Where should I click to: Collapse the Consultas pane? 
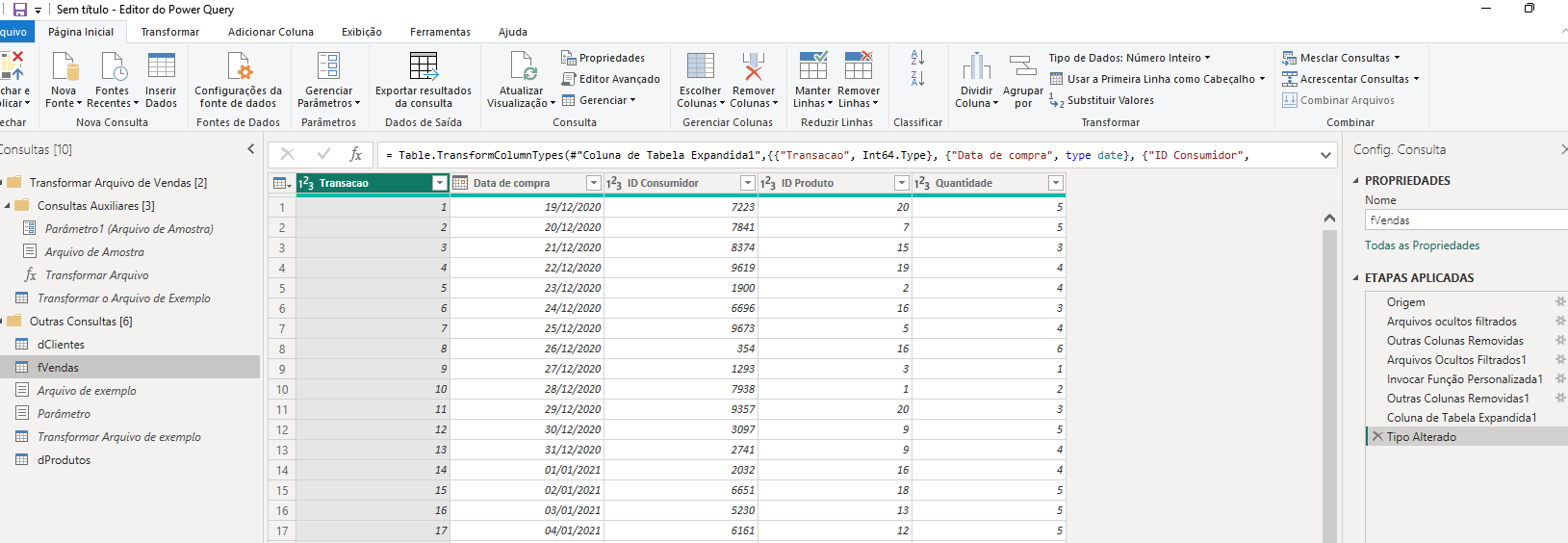pos(251,149)
